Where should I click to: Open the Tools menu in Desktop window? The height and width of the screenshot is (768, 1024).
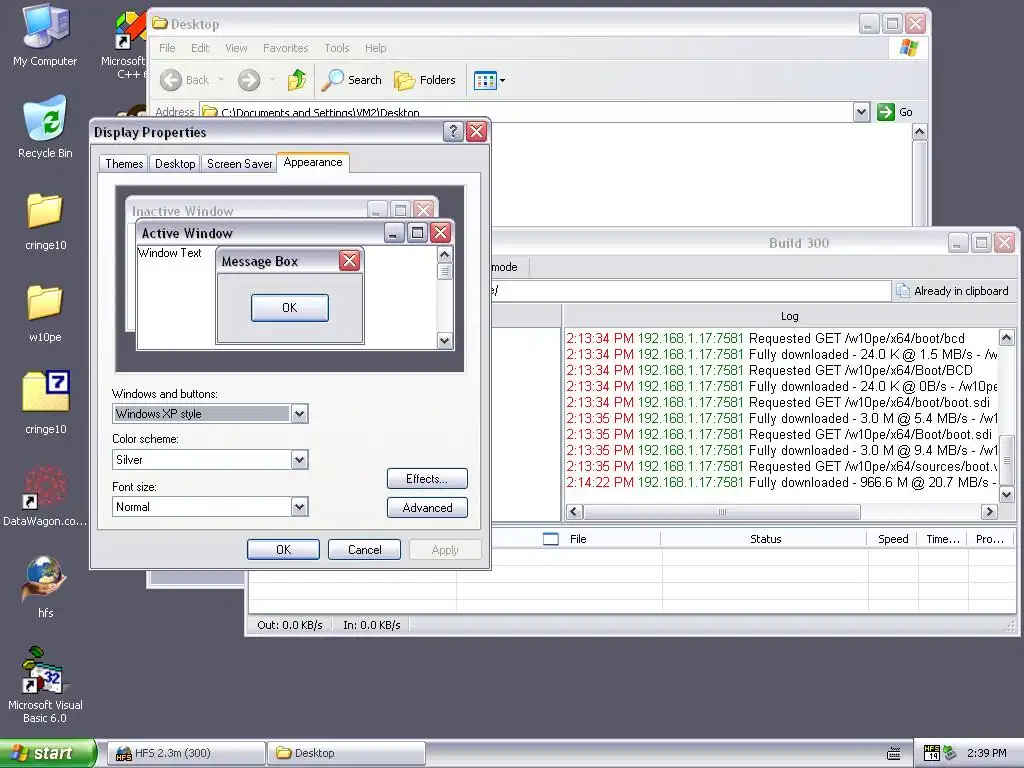coord(336,48)
